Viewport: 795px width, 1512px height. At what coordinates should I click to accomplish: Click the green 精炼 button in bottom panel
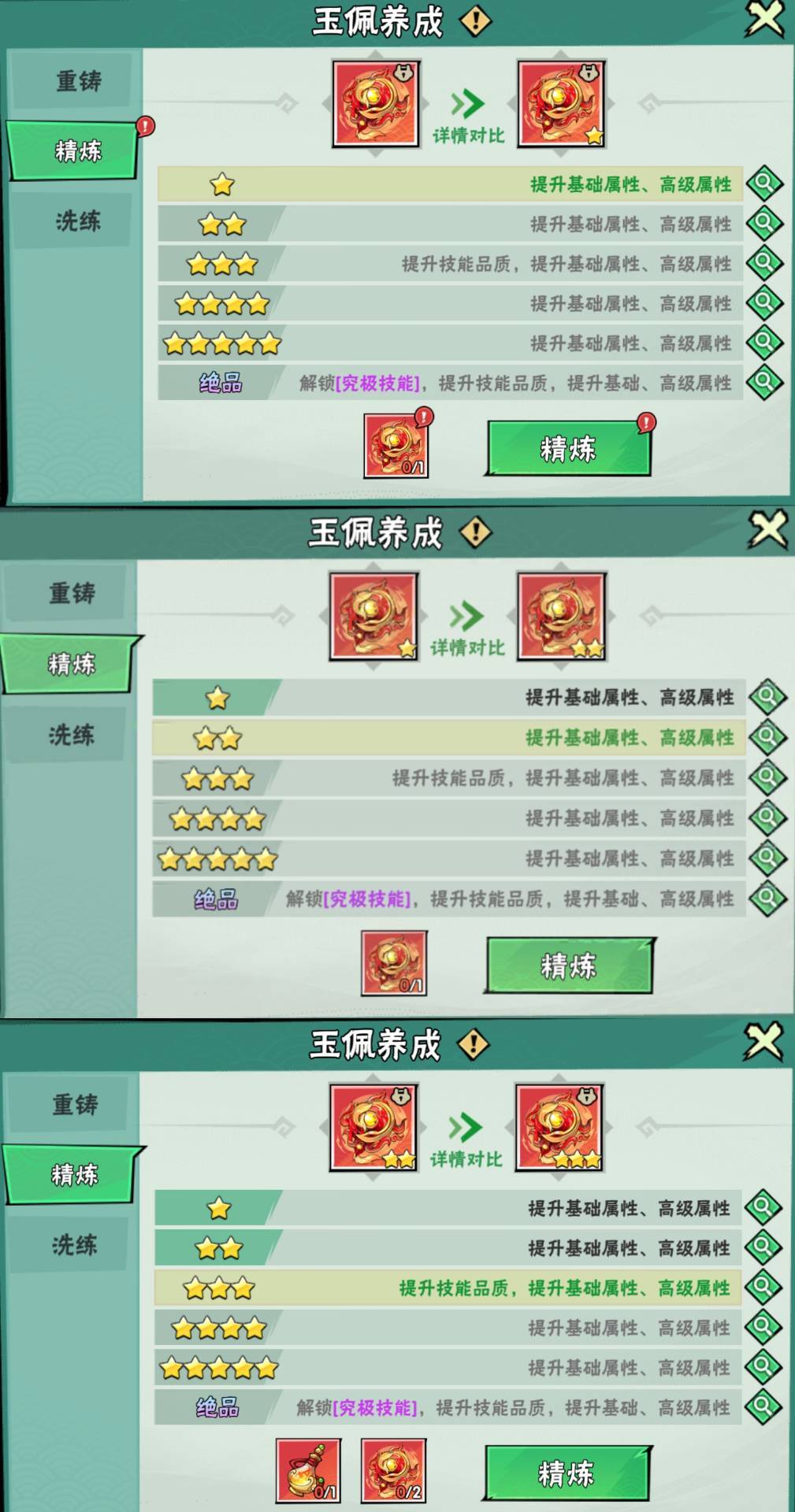(x=566, y=1473)
